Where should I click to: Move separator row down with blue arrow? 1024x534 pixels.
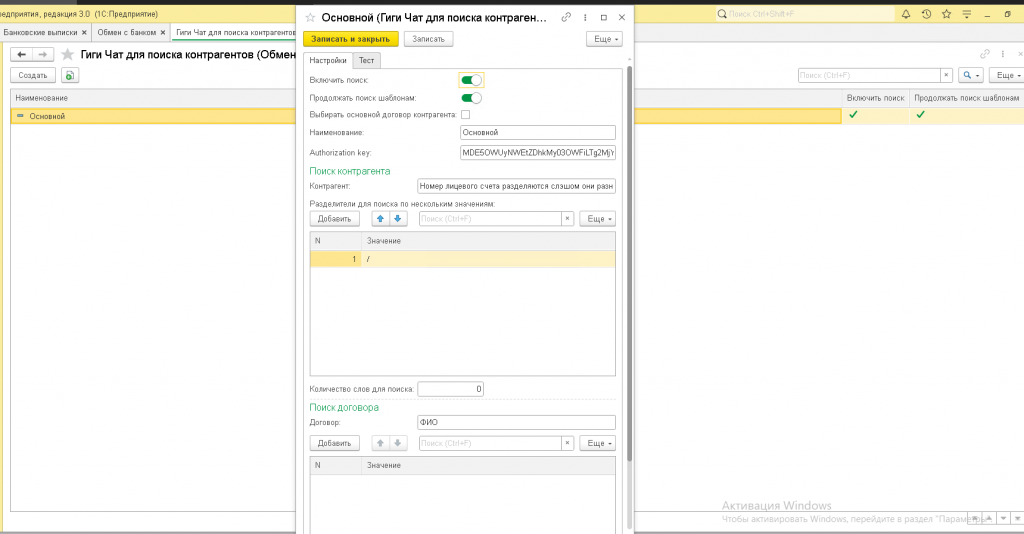397,218
